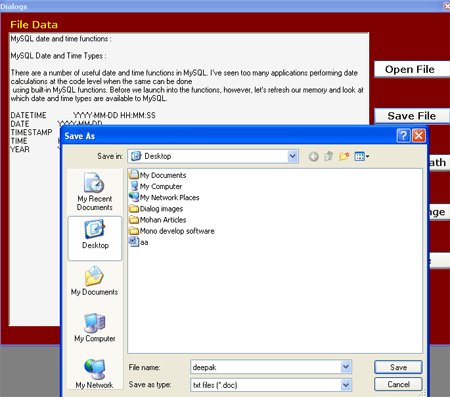Select Desktop in the places bar

pyautogui.click(x=95, y=238)
